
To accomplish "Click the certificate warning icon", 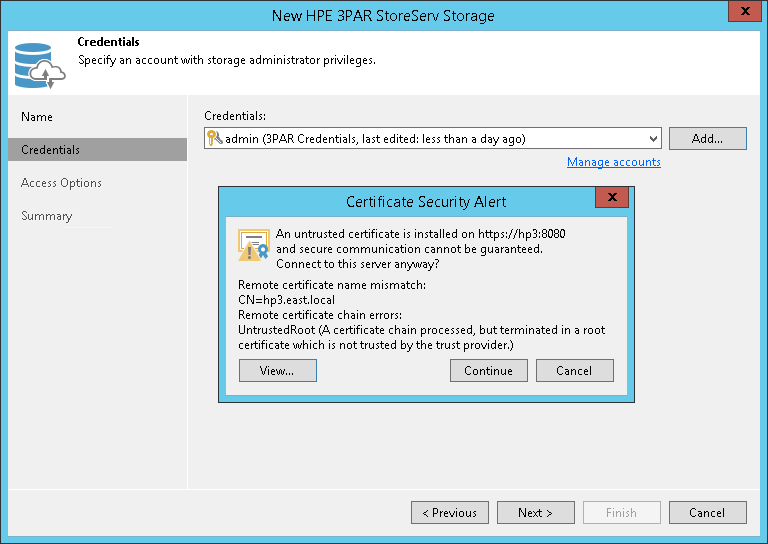I will tap(253, 246).
